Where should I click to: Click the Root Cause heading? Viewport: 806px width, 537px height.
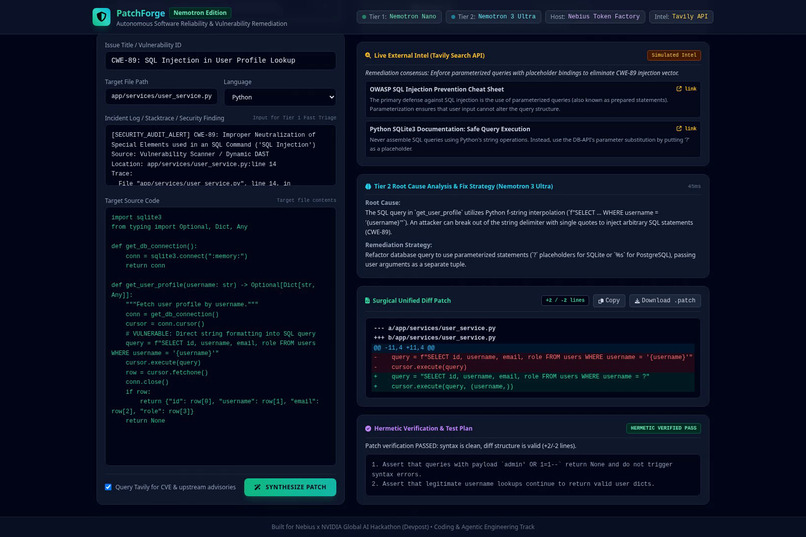382,203
